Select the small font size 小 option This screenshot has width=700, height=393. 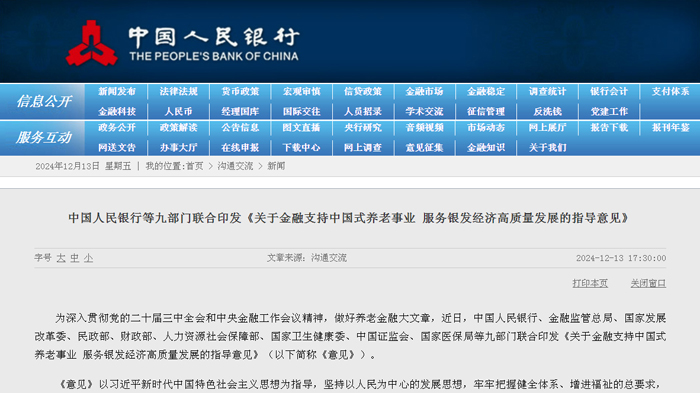(x=88, y=258)
